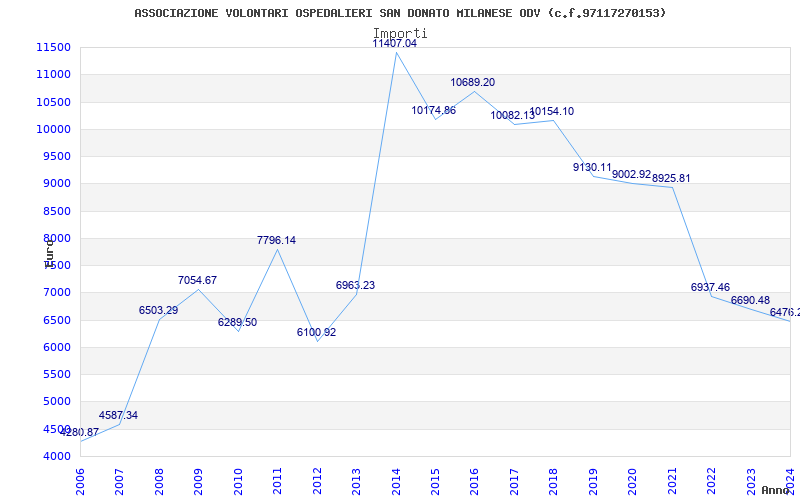Screen dimensions: 800x500
Task: Click the y-axis tick 8500
Action: point(56,211)
